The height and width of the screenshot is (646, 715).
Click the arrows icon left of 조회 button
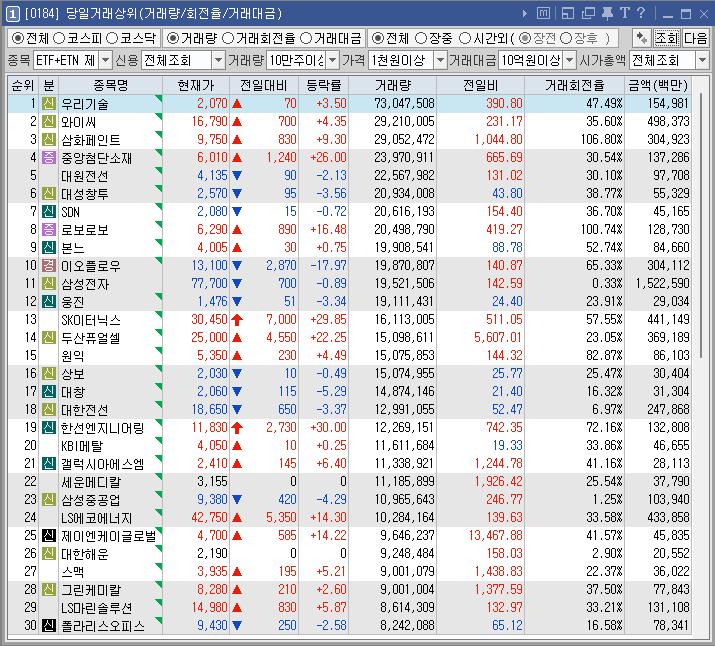click(642, 38)
